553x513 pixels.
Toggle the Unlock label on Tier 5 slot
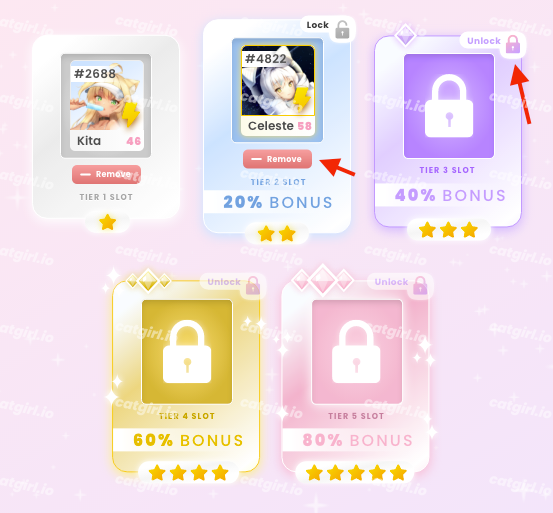tap(391, 282)
